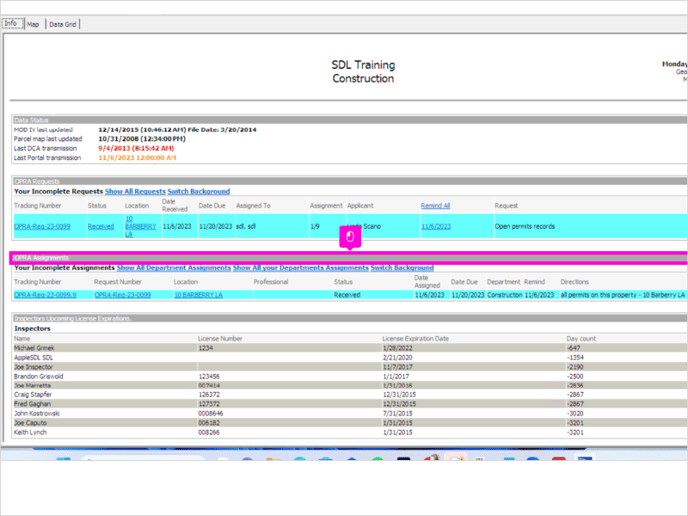Click the OPRA Requests section header

click(349, 181)
